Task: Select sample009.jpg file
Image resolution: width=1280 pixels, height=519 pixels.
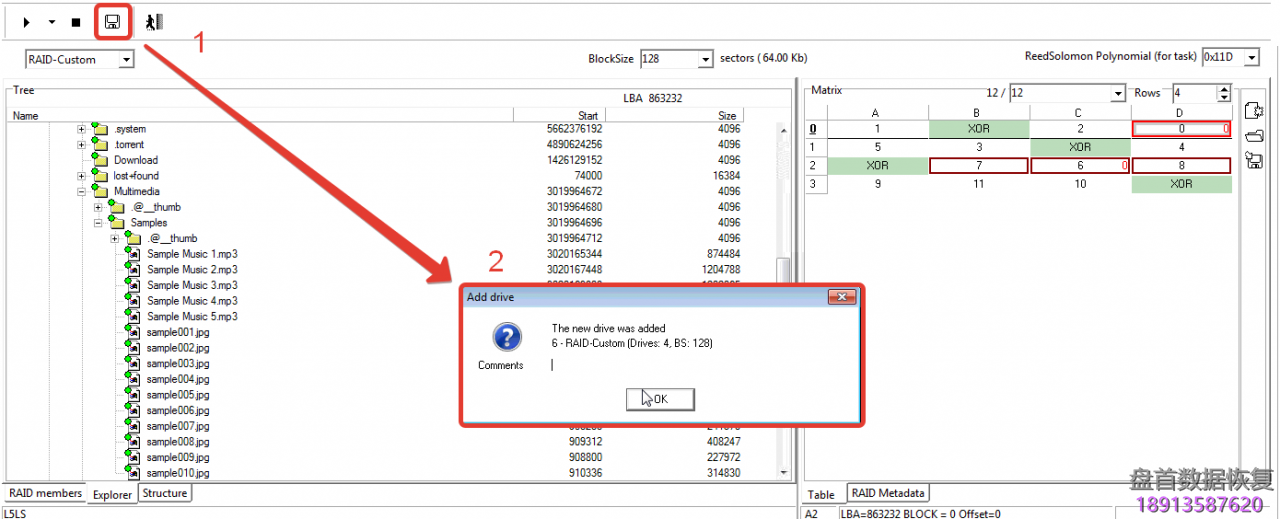Action: [x=177, y=457]
